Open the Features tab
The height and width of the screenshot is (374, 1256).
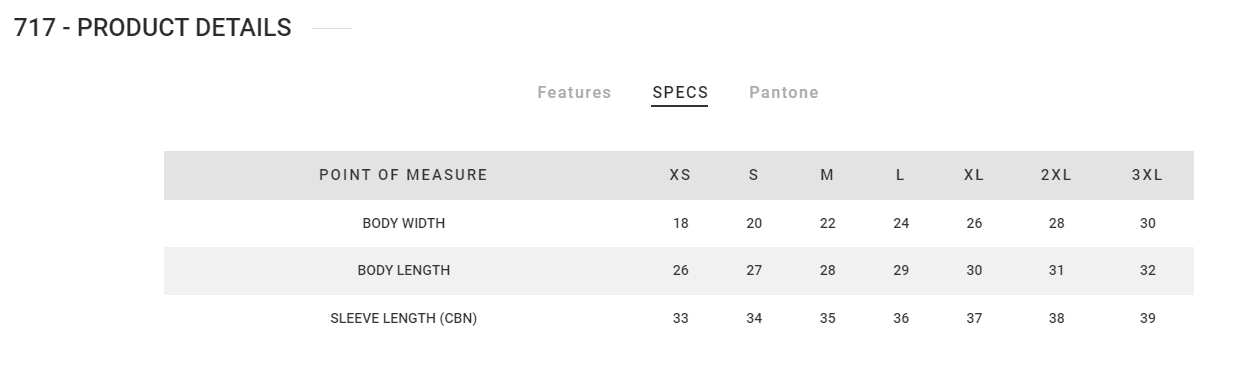point(574,93)
